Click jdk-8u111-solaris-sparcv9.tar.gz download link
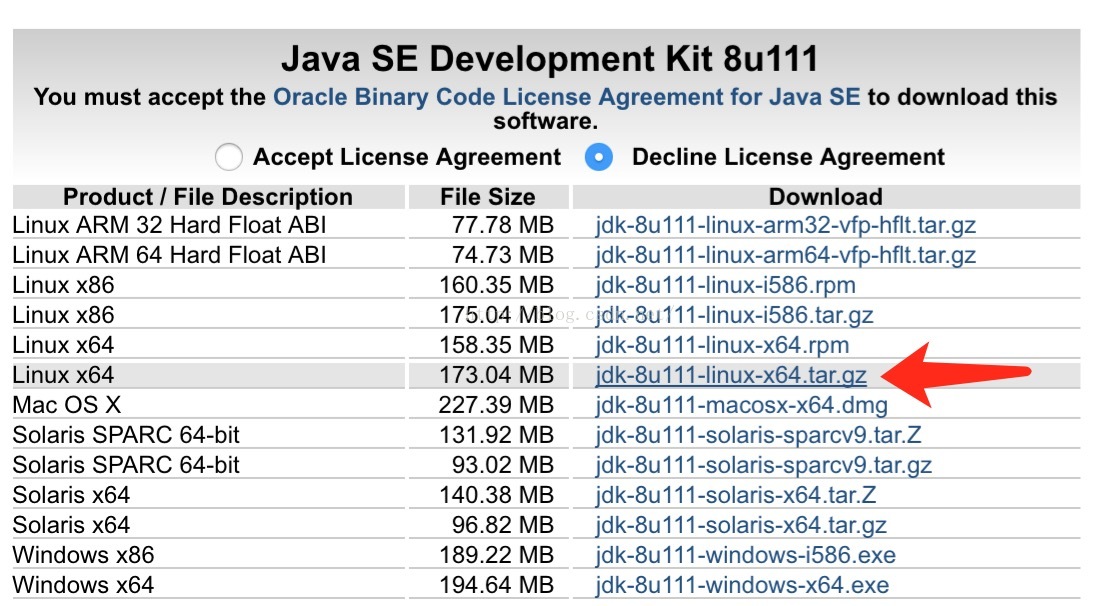Viewport: 1120px width, 606px height. tap(763, 465)
